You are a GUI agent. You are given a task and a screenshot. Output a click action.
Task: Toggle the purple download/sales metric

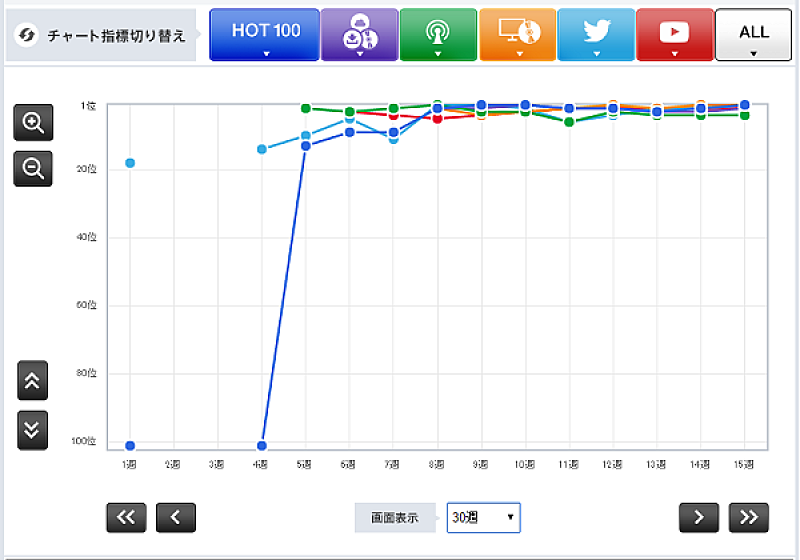[x=359, y=35]
